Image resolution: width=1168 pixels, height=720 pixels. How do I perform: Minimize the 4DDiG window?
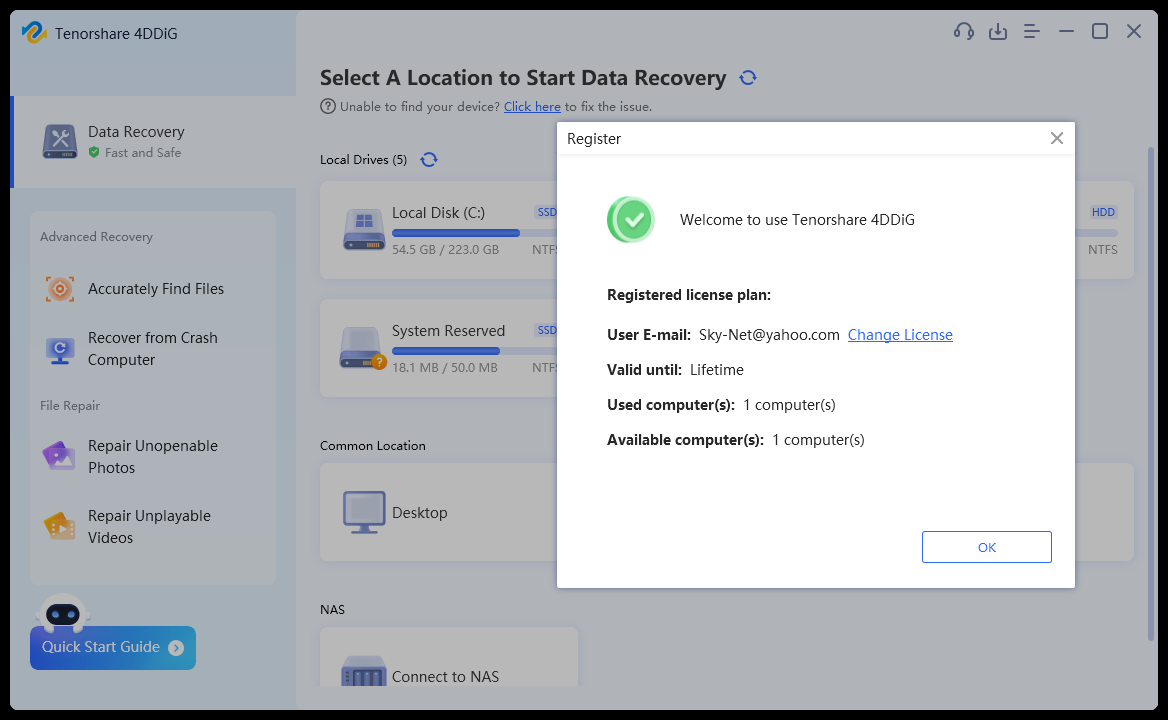1066,31
